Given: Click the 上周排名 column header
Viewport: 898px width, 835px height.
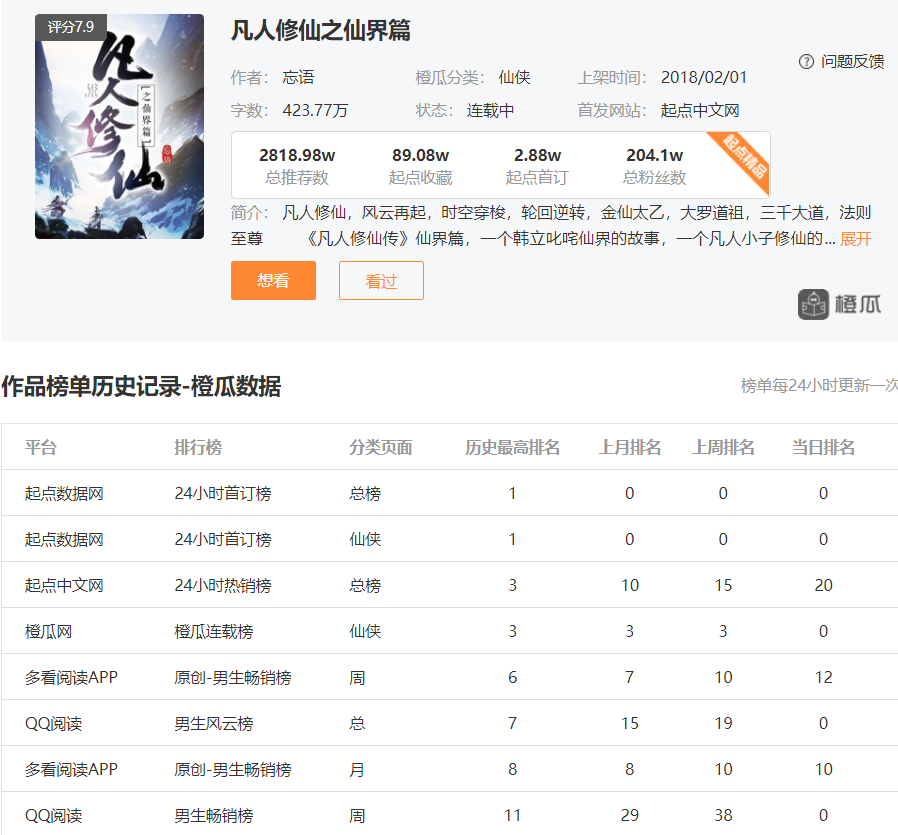Looking at the screenshot, I should point(723,447).
